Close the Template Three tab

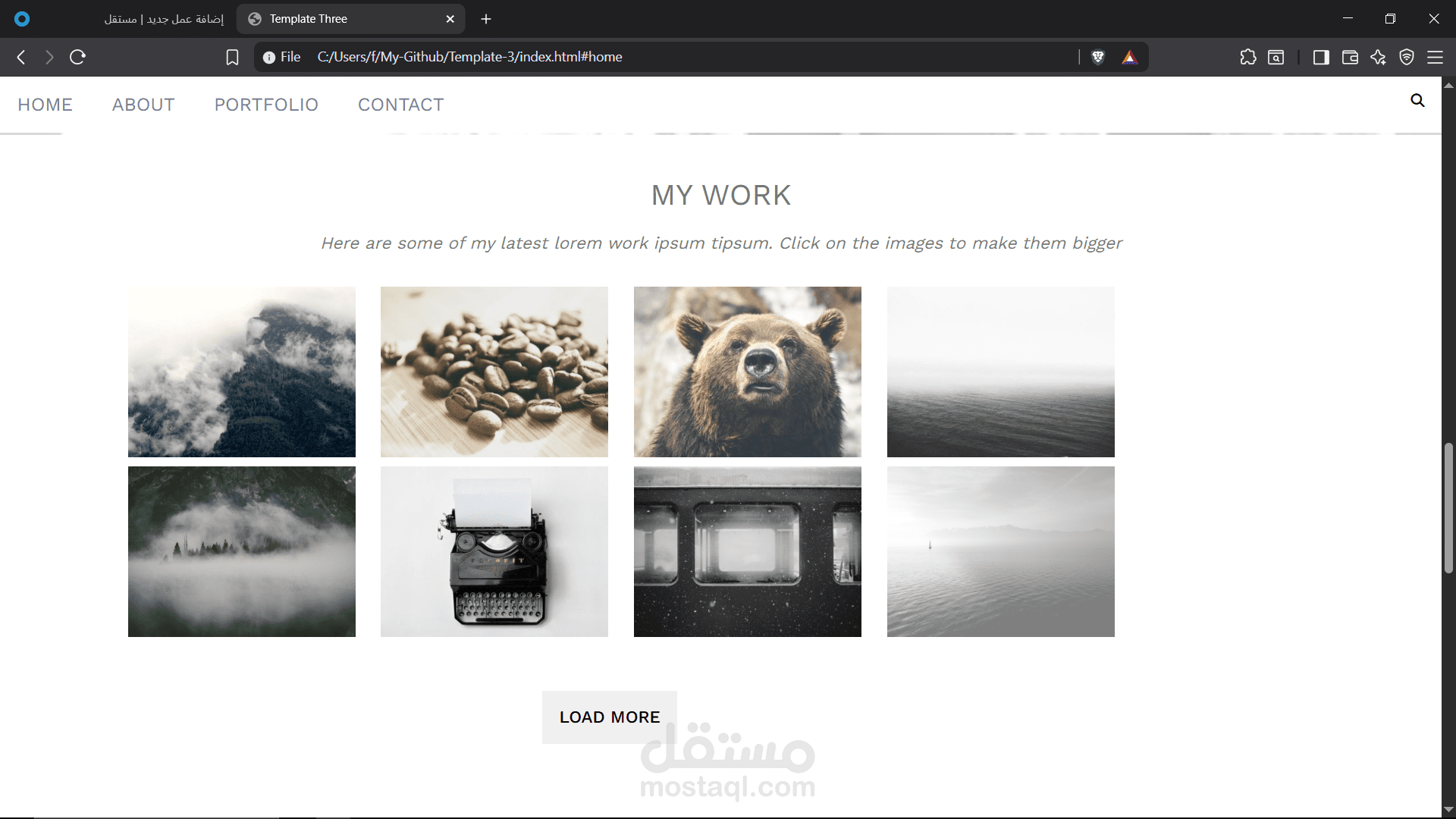point(450,19)
